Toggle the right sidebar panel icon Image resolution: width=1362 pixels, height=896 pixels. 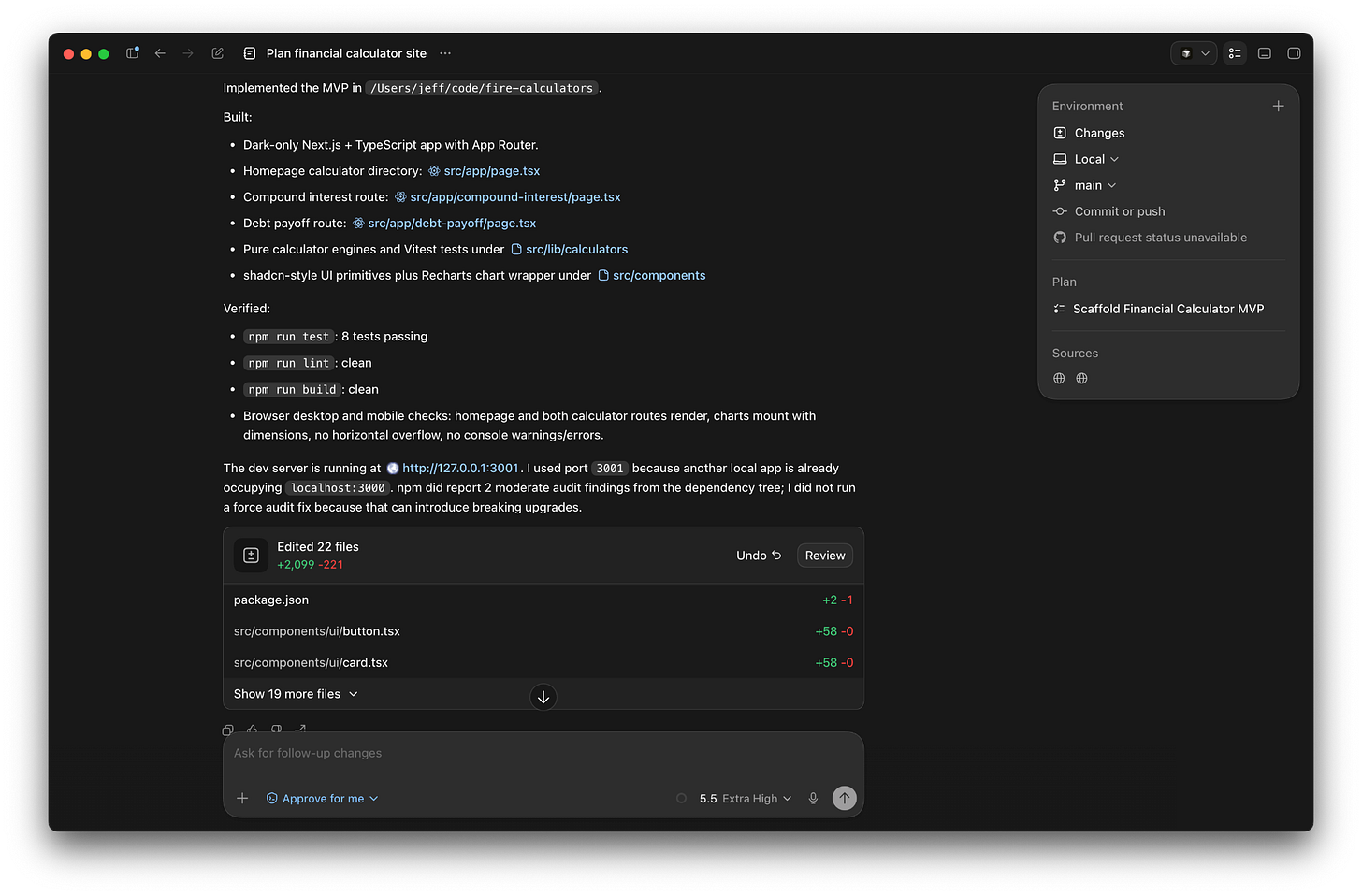click(1294, 53)
